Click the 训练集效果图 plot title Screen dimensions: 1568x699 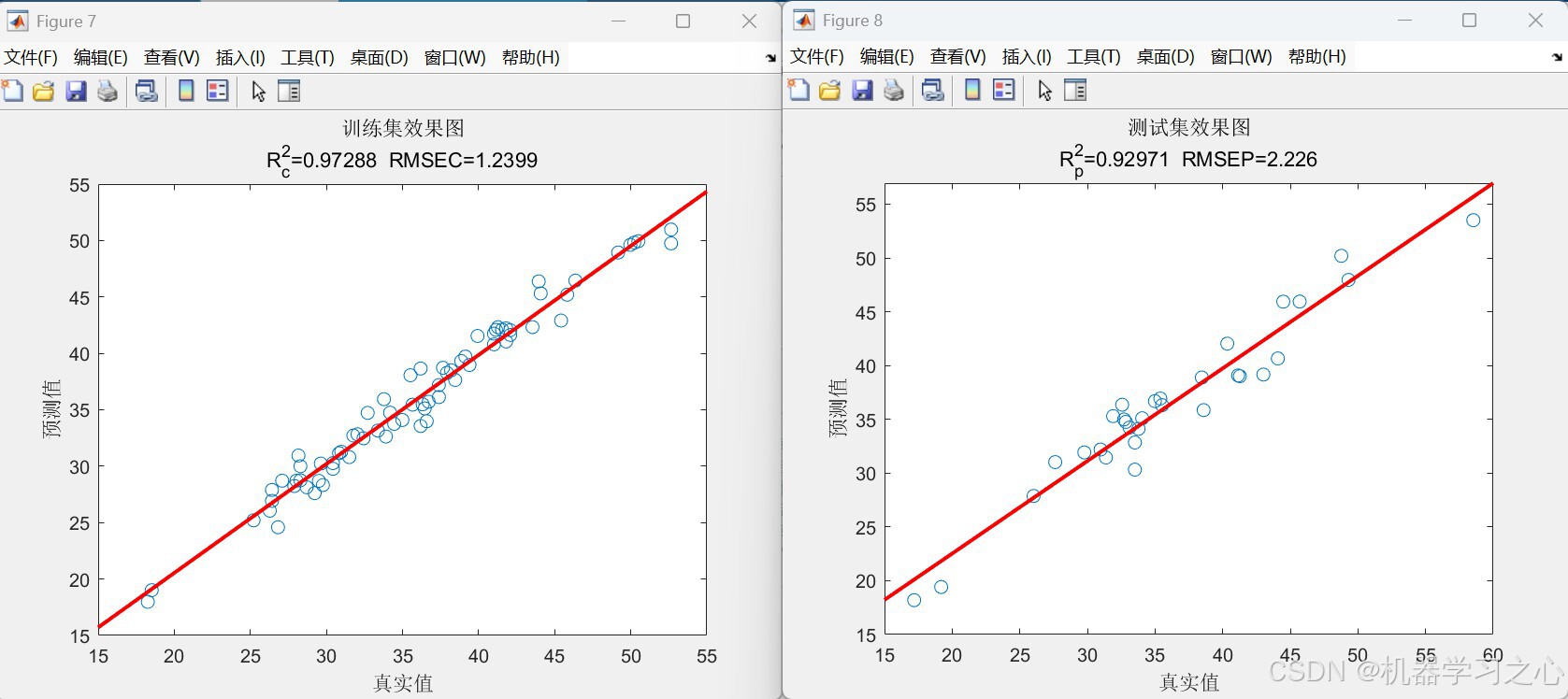point(403,128)
